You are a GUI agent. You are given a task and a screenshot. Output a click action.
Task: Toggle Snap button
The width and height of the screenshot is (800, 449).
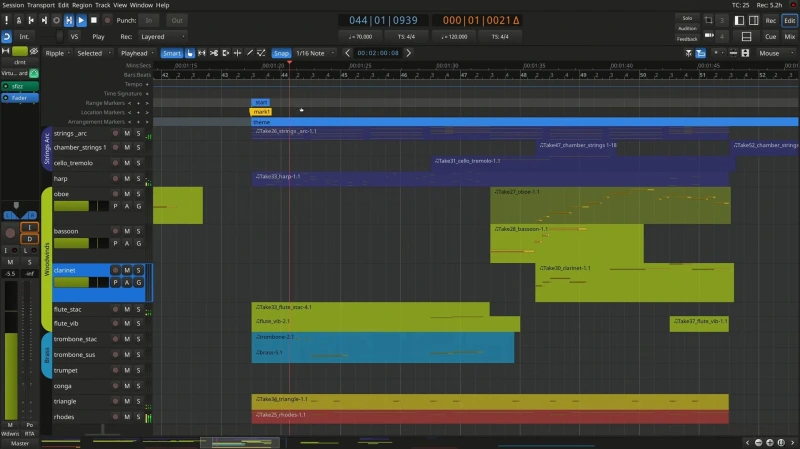[281, 53]
